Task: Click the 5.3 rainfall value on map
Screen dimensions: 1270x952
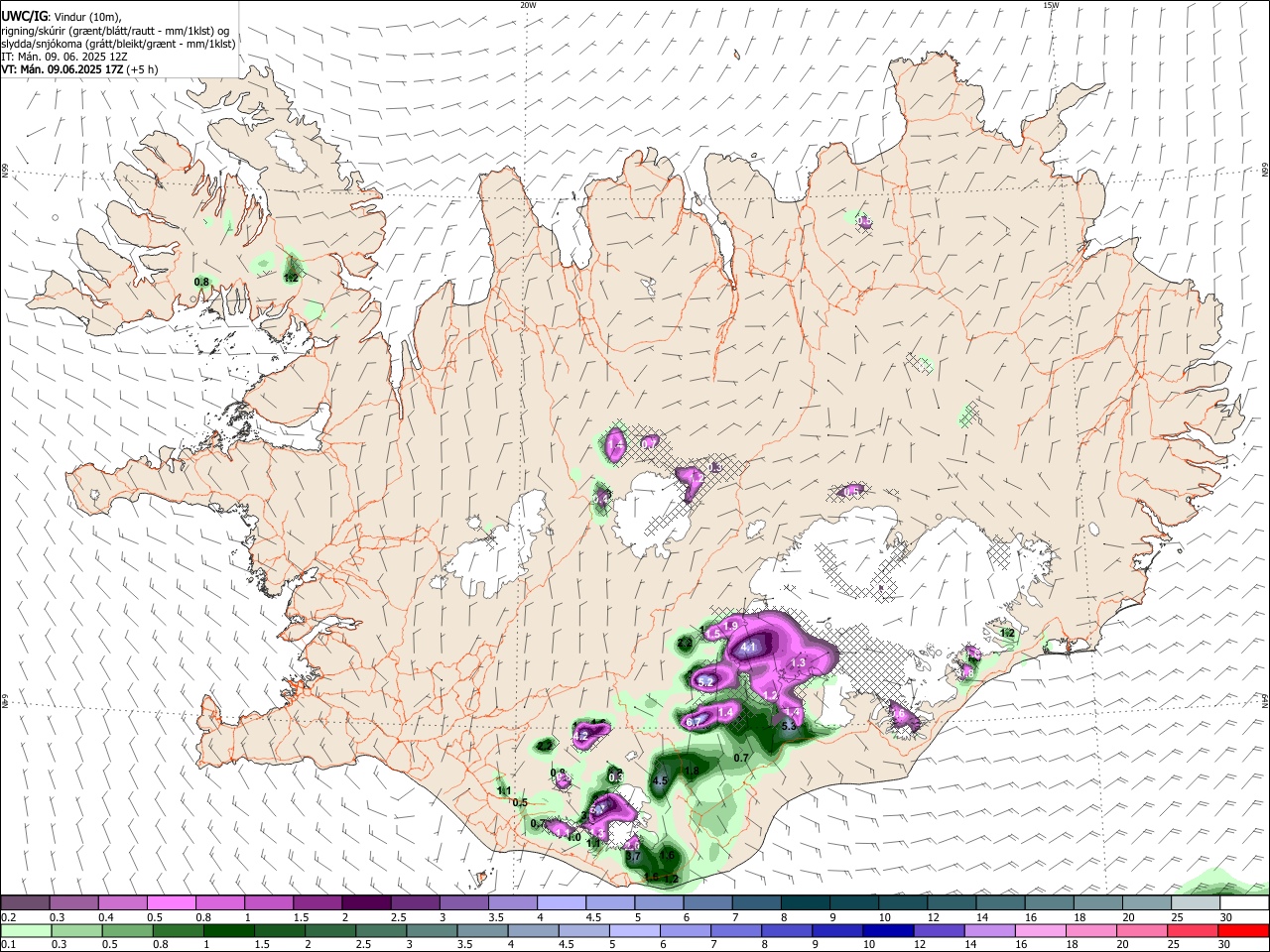Action: 789,726
